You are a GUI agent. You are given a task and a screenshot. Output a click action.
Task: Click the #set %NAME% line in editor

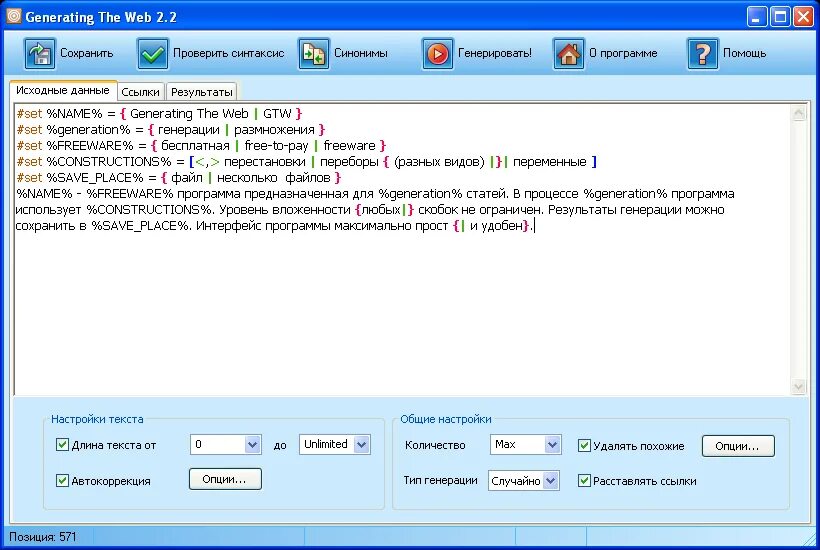pyautogui.click(x=159, y=113)
